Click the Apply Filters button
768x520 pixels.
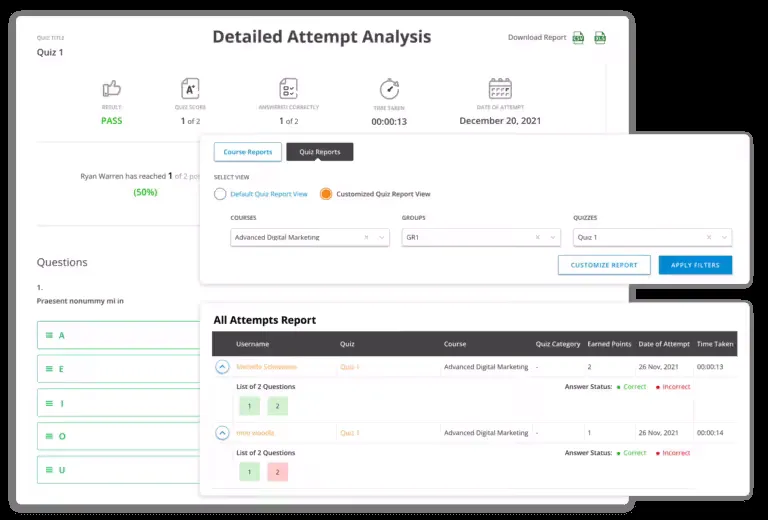(696, 265)
